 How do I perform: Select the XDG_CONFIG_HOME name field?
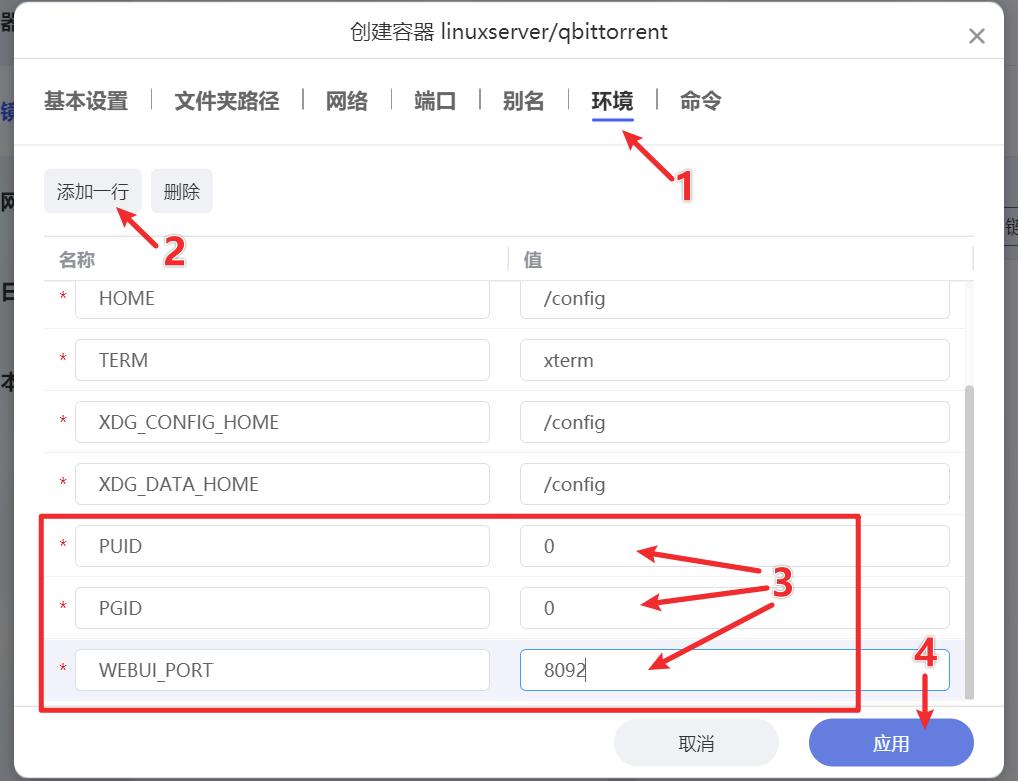[282, 422]
